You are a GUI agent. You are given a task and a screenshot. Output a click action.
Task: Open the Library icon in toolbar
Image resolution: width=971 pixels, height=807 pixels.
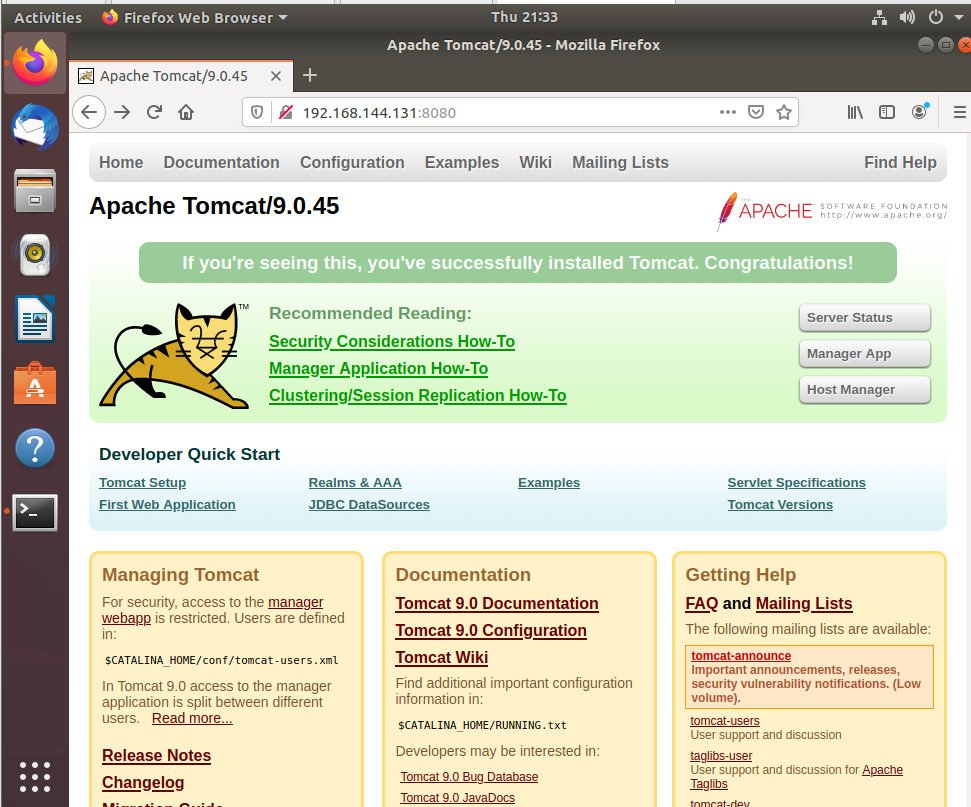855,112
